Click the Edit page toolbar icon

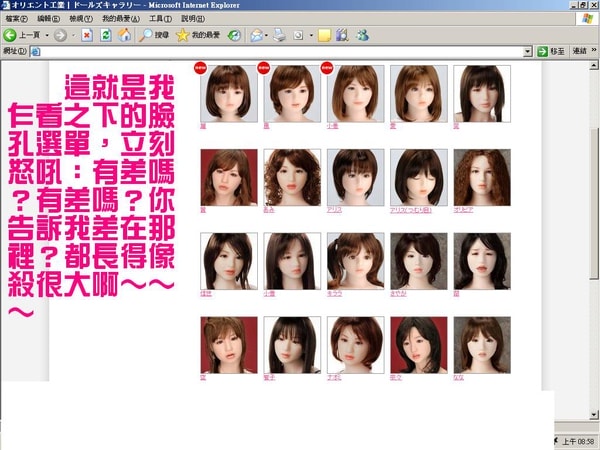[x=298, y=36]
